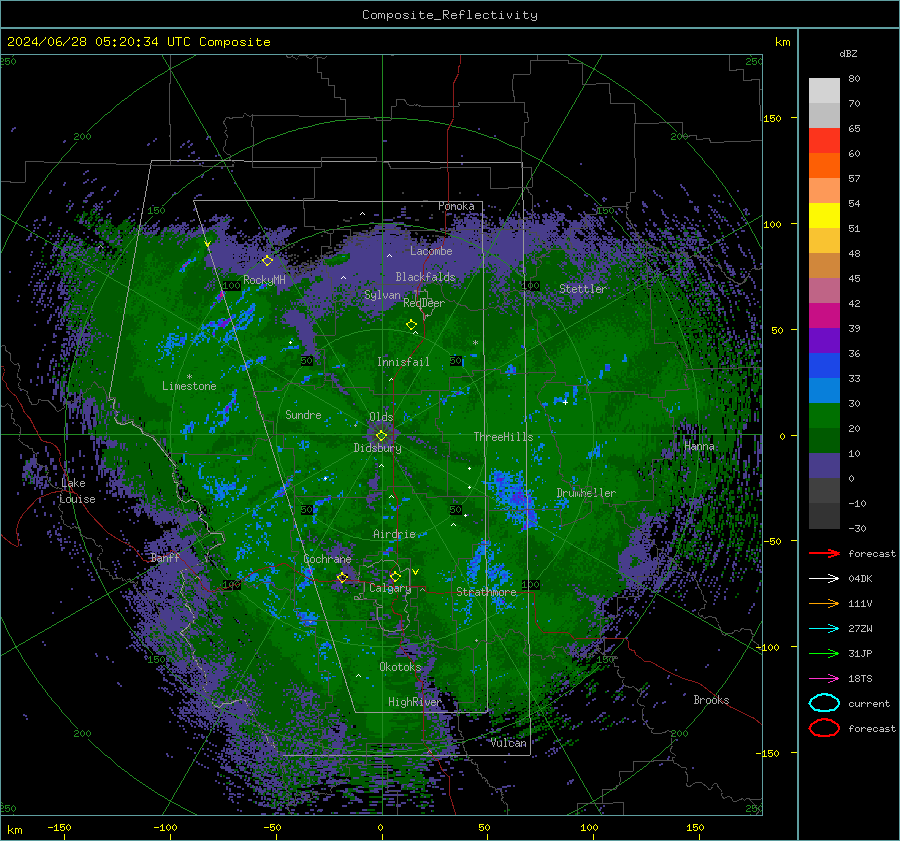Click the current legend label
The image size is (900, 841).
coord(869,704)
